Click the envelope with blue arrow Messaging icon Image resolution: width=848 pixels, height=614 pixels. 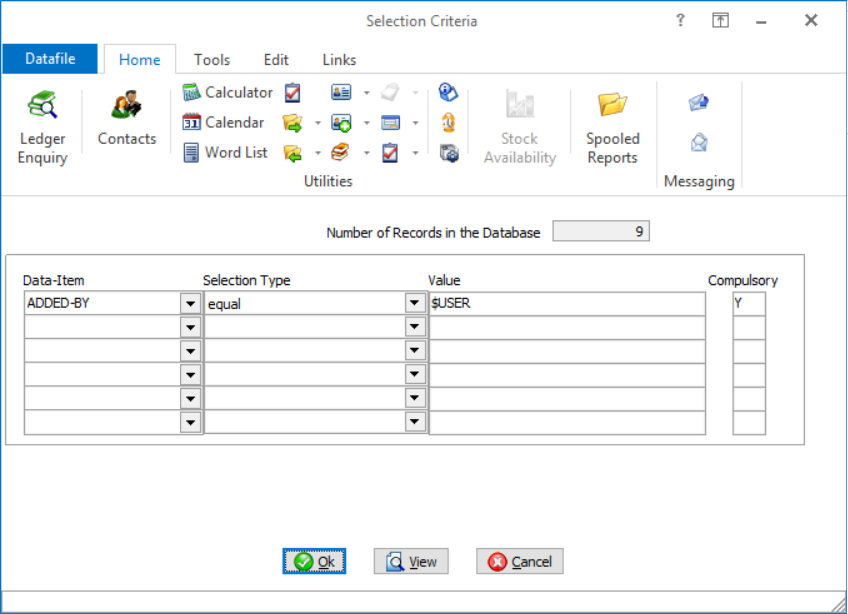point(699,102)
